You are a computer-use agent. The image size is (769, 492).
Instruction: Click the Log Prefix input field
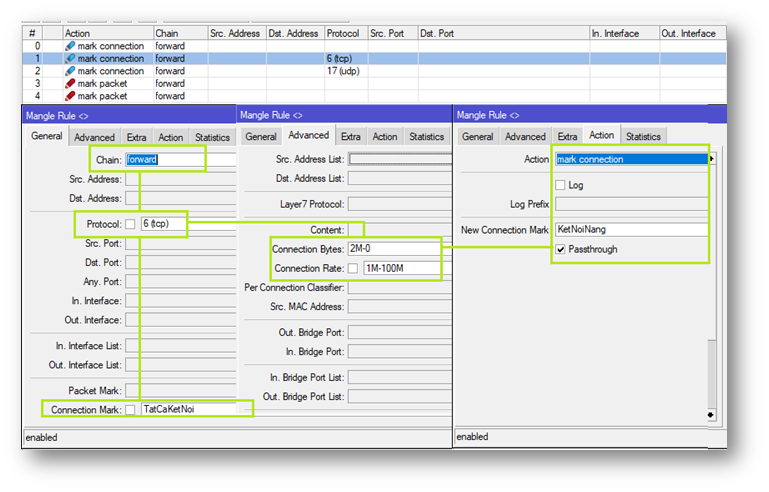632,204
